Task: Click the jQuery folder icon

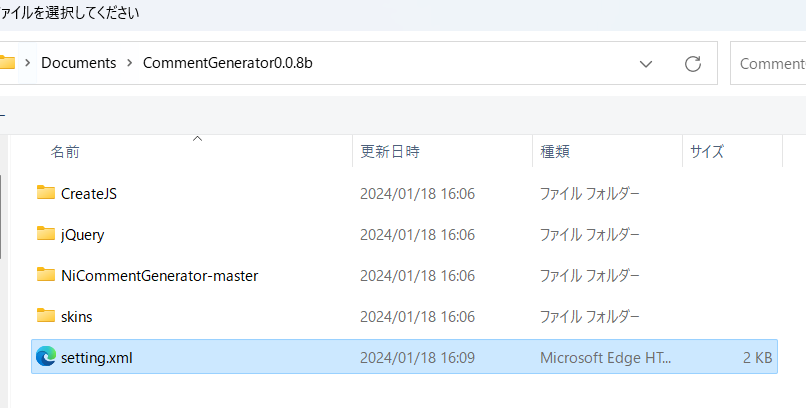Action: click(45, 234)
